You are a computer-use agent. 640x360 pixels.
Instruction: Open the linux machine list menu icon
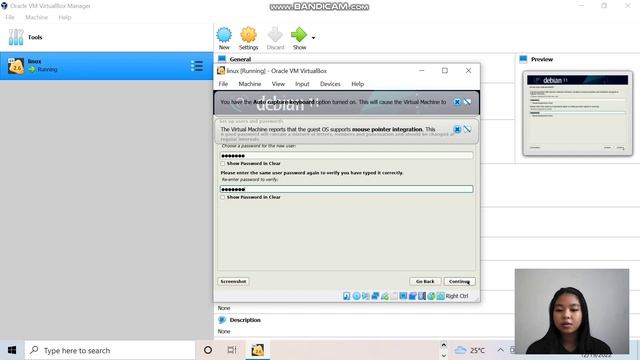point(197,66)
